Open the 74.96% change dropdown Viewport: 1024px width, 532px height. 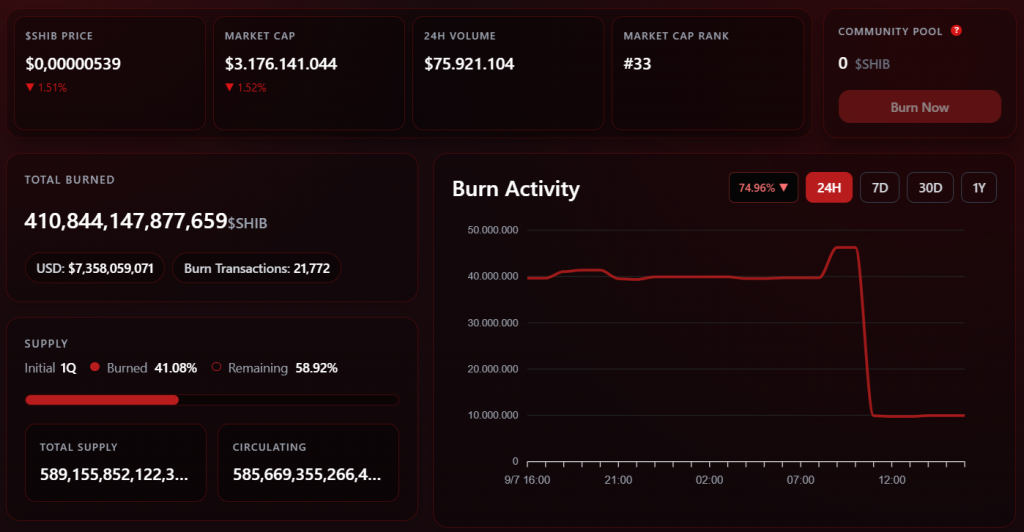pos(763,188)
